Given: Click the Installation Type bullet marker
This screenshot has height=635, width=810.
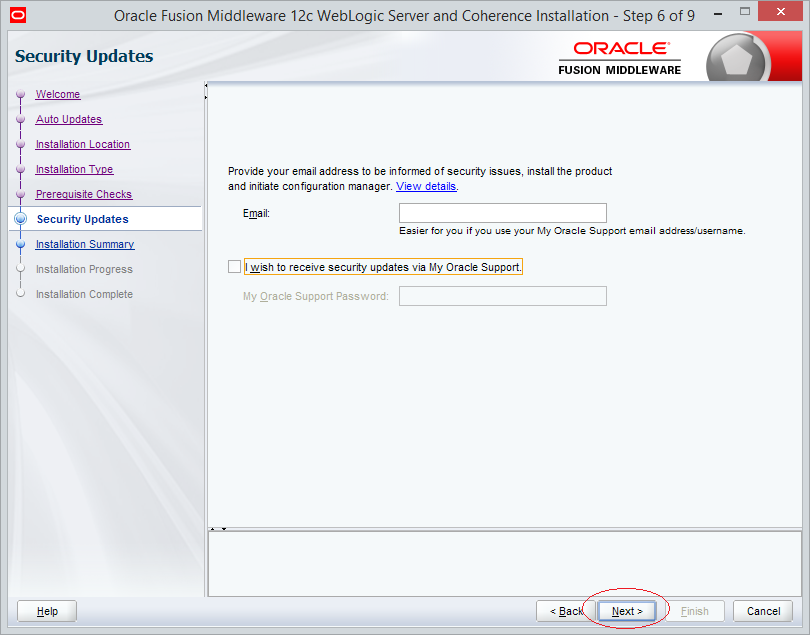Looking at the screenshot, I should point(21,169).
